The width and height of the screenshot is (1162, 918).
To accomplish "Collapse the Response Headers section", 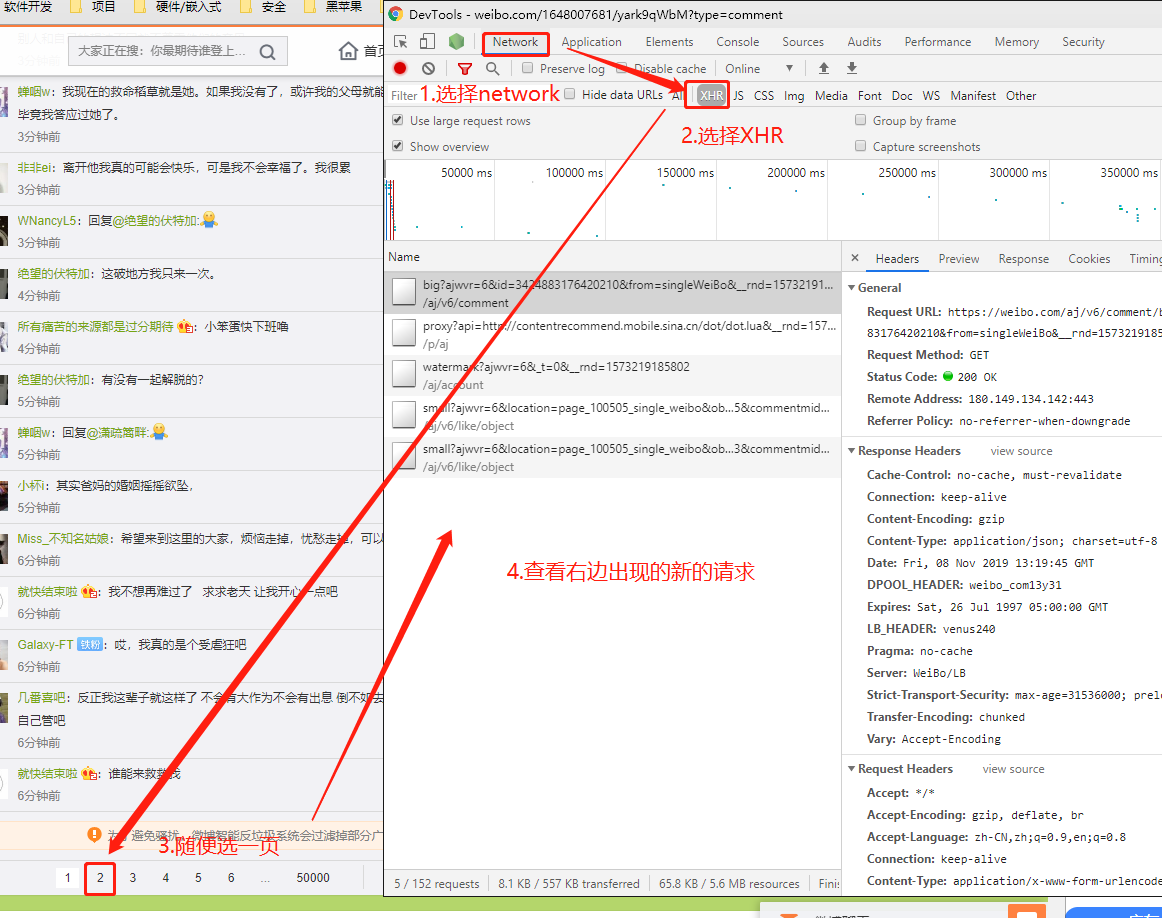I will click(852, 450).
